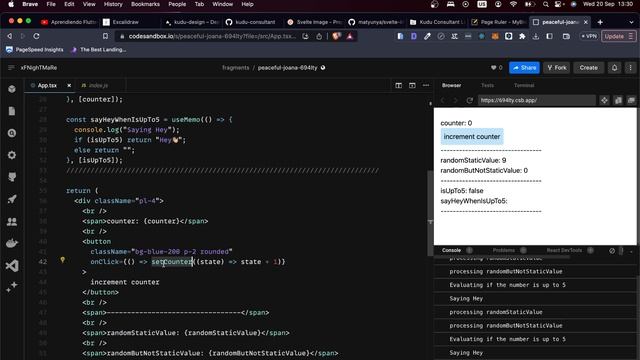Open the GitHub panel in sidebar
Image resolution: width=640 pixels, height=360 pixels.
coord(12,177)
